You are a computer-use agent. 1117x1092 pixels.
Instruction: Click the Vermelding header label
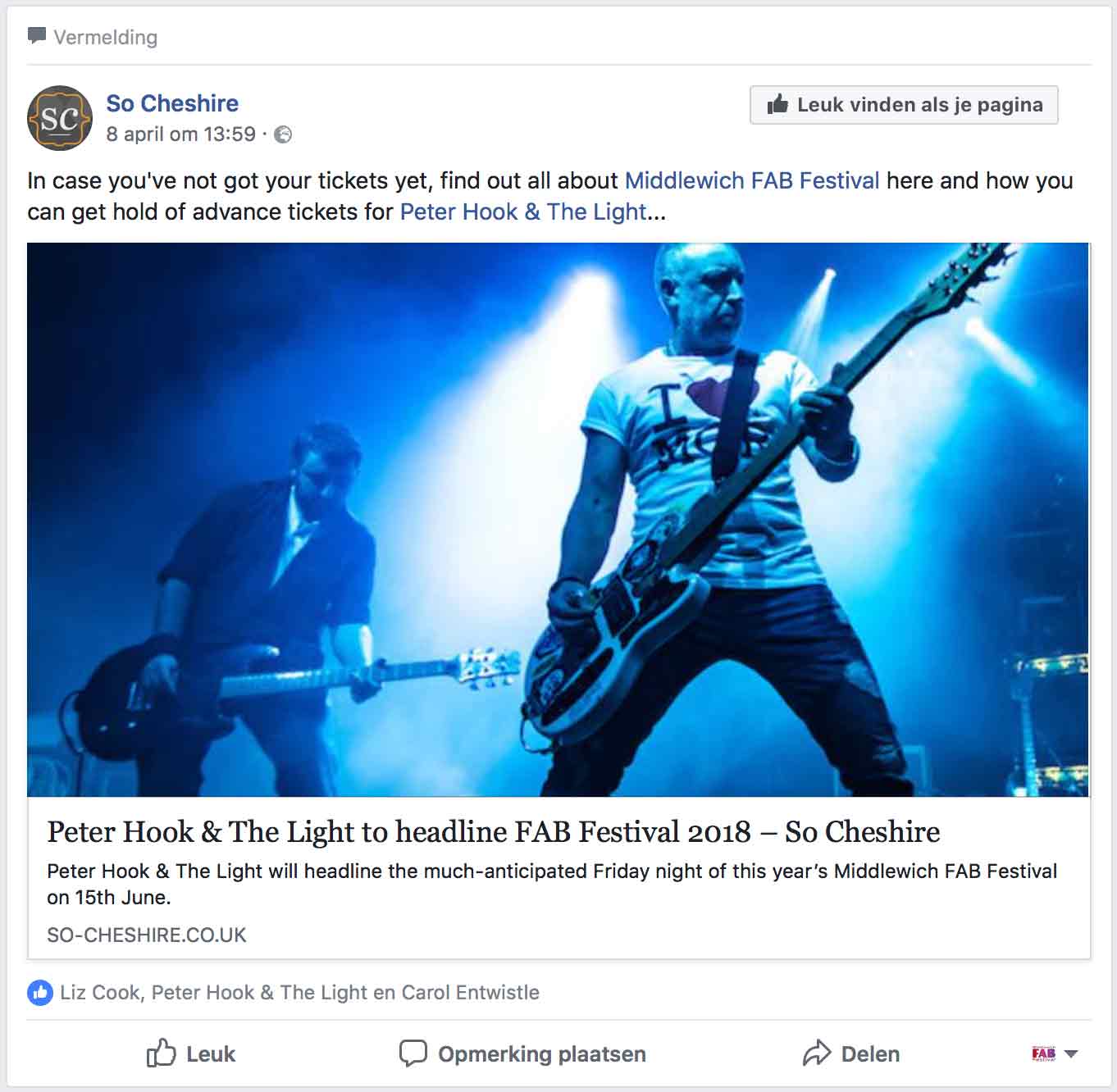point(106,38)
